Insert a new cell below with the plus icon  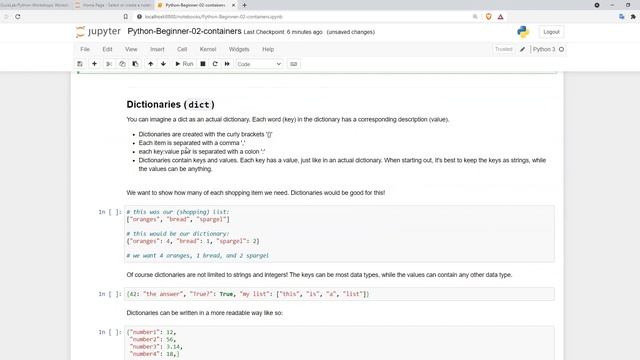[x=94, y=64]
